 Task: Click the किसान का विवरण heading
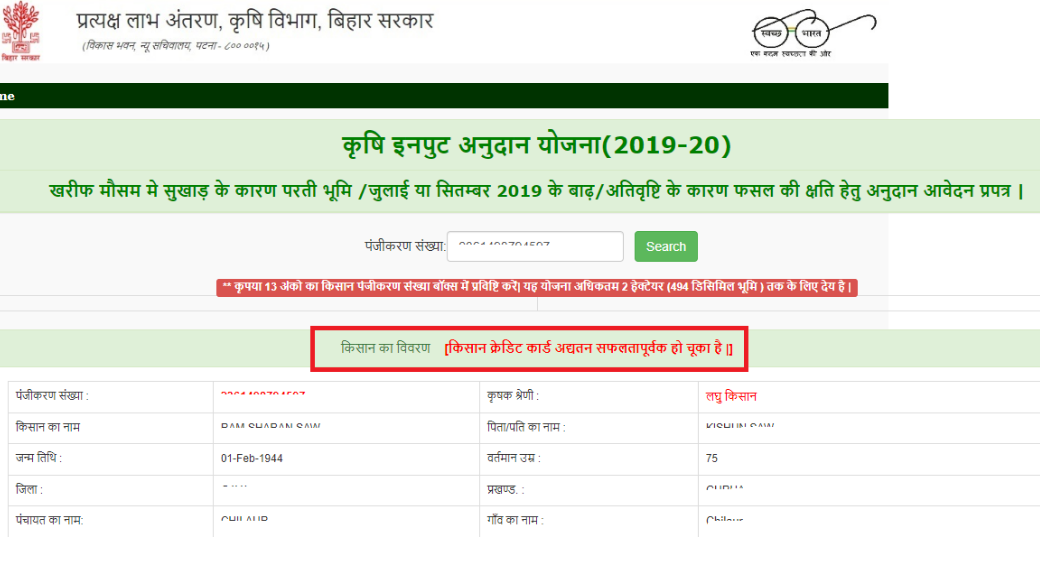(385, 348)
